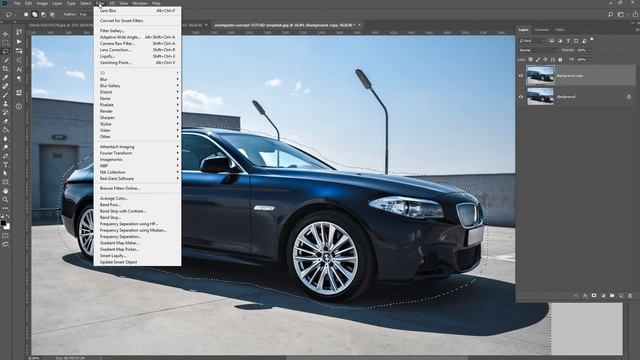Toggle lock position in Layers panel
This screenshot has height=360, width=640.
[545, 60]
